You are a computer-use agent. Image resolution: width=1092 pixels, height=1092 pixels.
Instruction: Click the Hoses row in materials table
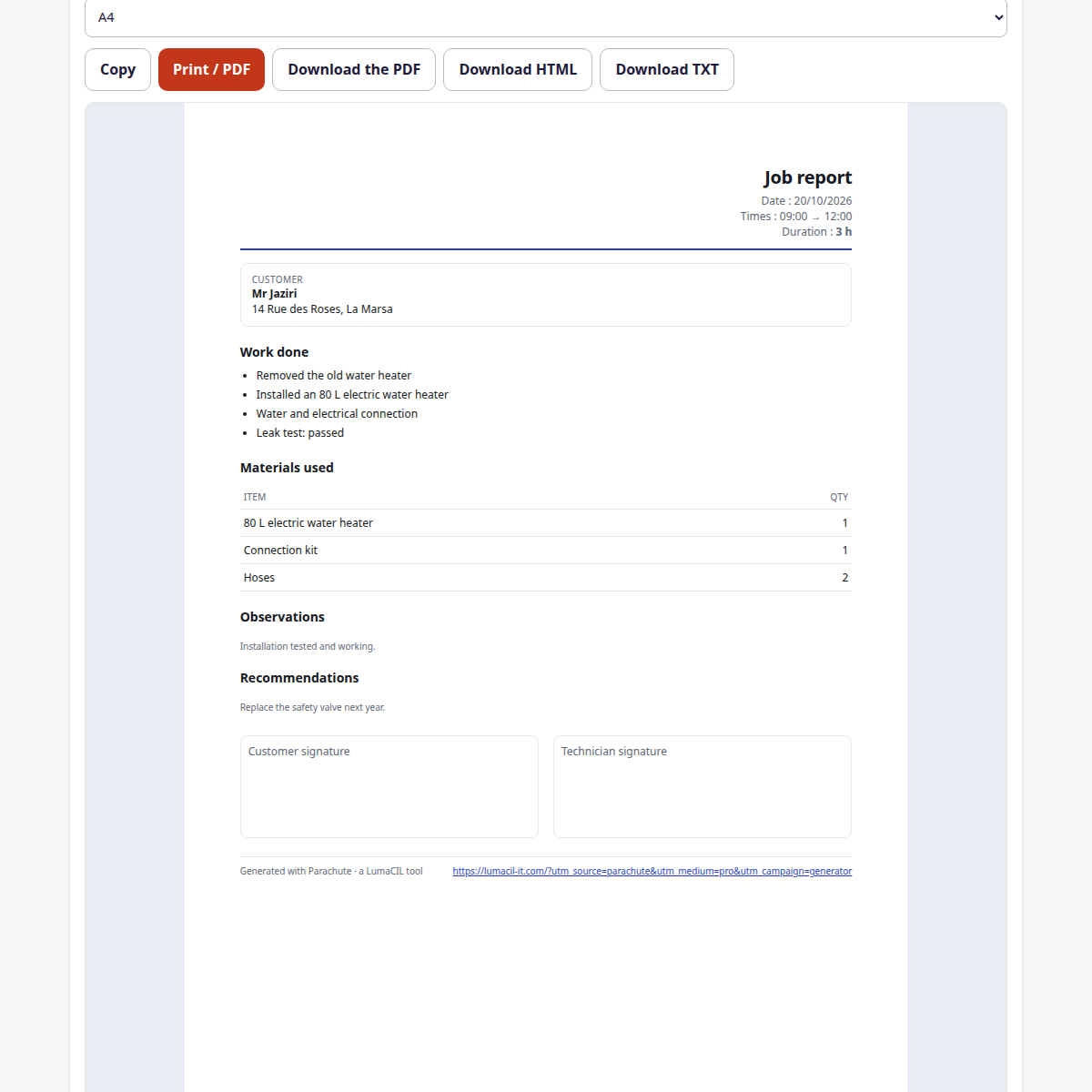(x=546, y=578)
